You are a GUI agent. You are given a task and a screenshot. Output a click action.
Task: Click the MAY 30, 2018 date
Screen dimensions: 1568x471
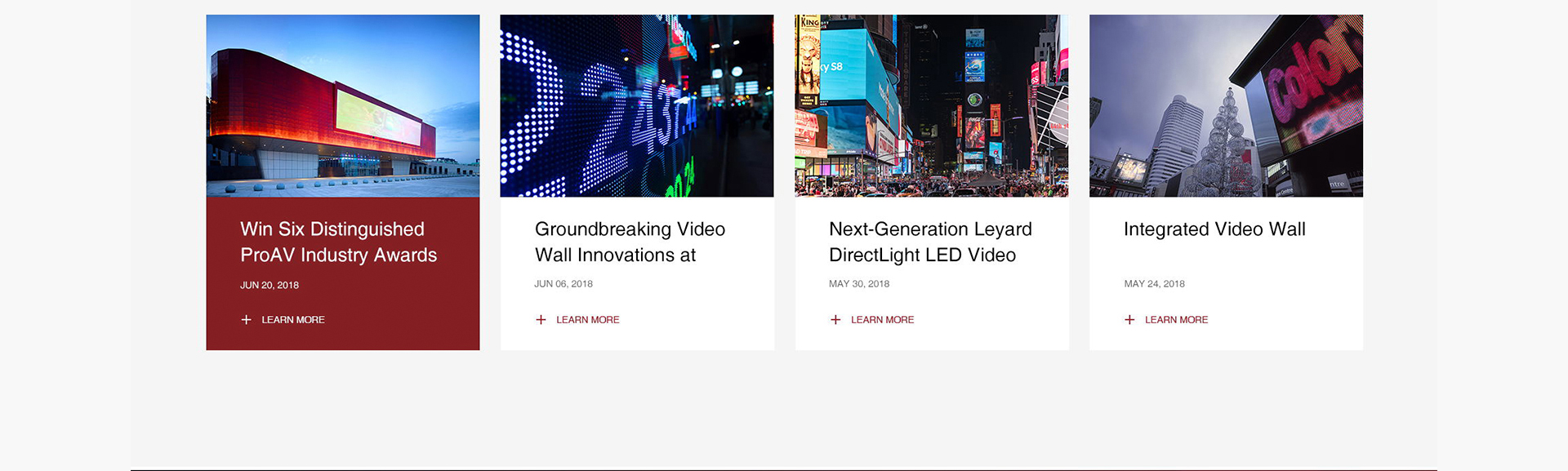(859, 284)
